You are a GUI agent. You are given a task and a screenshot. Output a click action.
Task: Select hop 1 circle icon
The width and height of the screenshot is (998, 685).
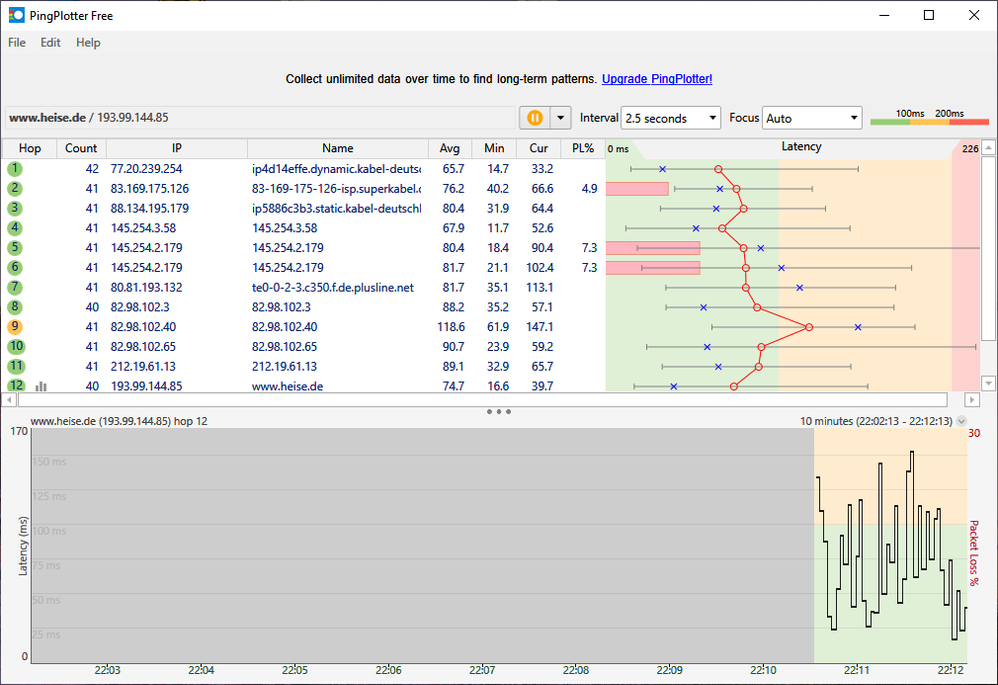[15, 169]
